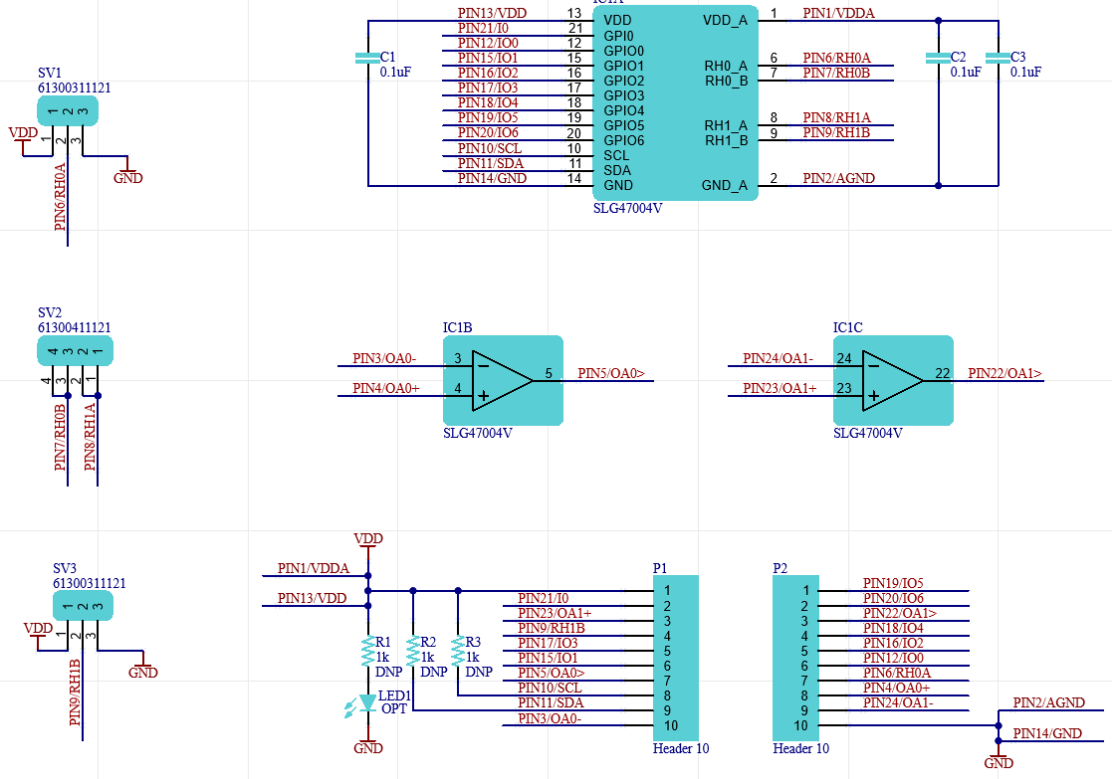Select the IC1B op-amp symbol
This screenshot has width=1112, height=779.
tap(503, 380)
